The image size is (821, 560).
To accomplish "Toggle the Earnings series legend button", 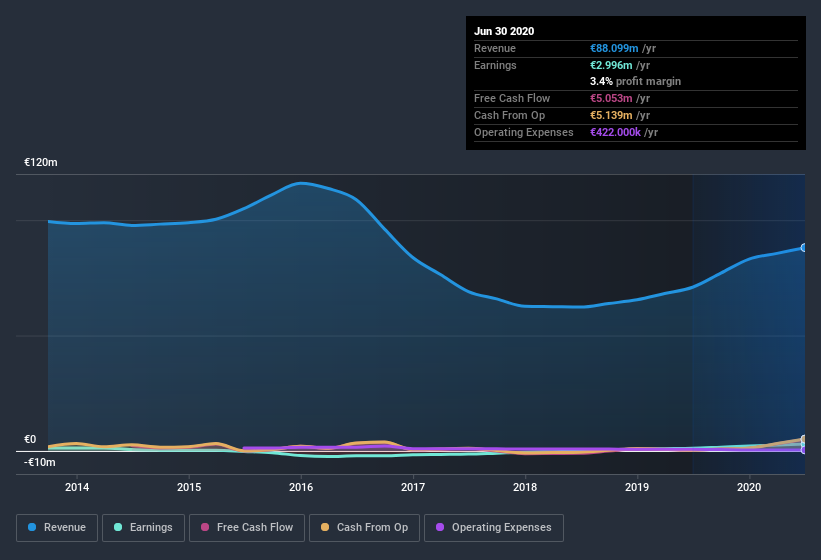I will tap(143, 528).
